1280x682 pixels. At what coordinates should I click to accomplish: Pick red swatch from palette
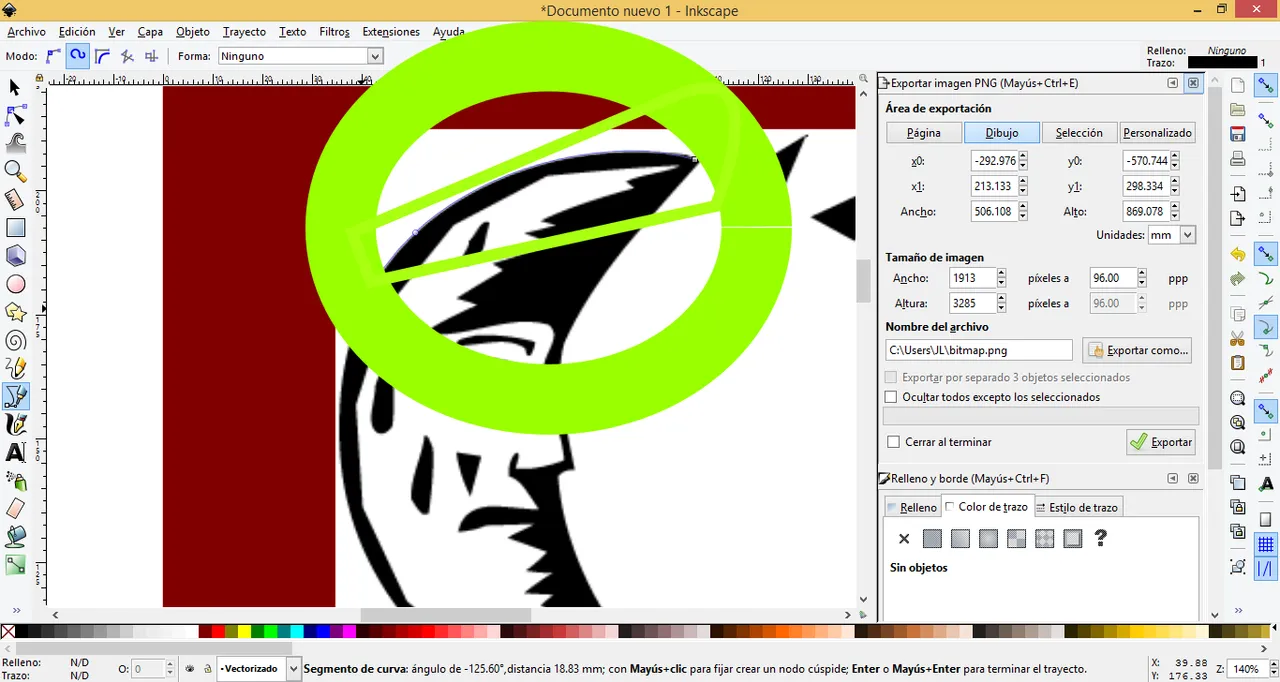(217, 631)
